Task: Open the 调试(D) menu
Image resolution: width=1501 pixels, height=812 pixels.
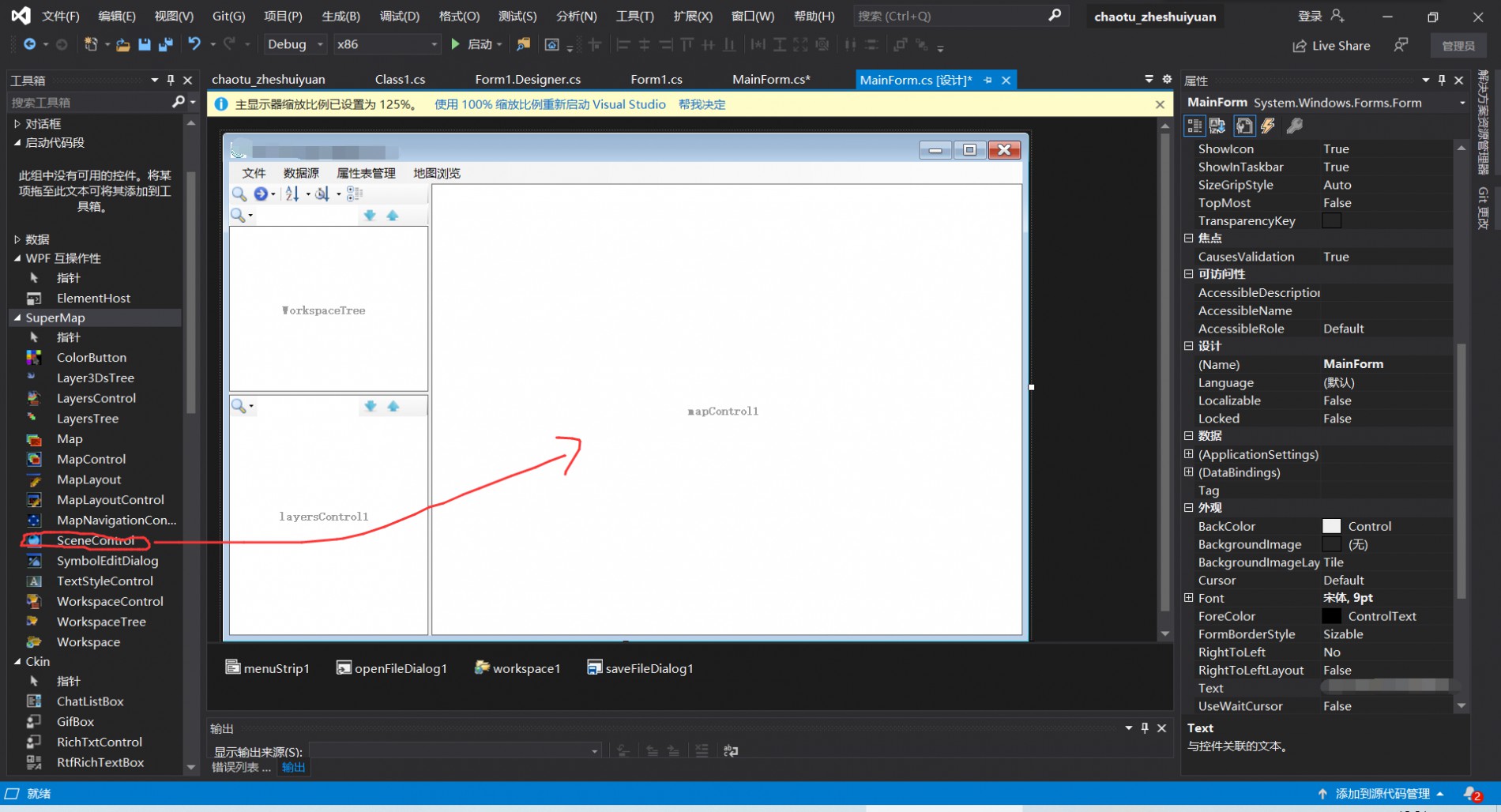Action: click(399, 16)
